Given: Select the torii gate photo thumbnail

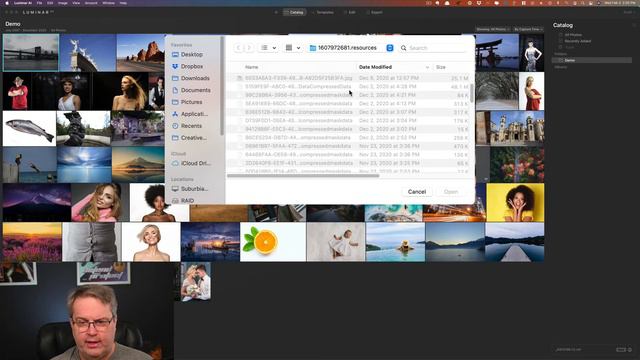Looking at the screenshot, I should click(x=497, y=53).
